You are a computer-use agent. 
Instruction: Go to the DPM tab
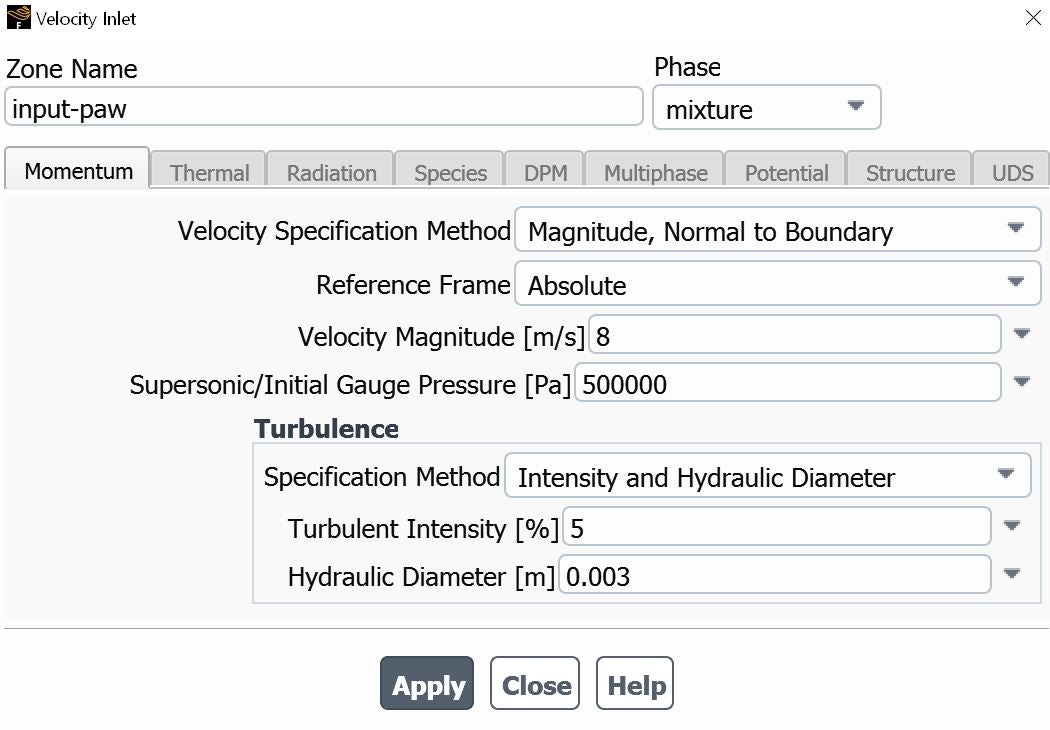pos(545,172)
